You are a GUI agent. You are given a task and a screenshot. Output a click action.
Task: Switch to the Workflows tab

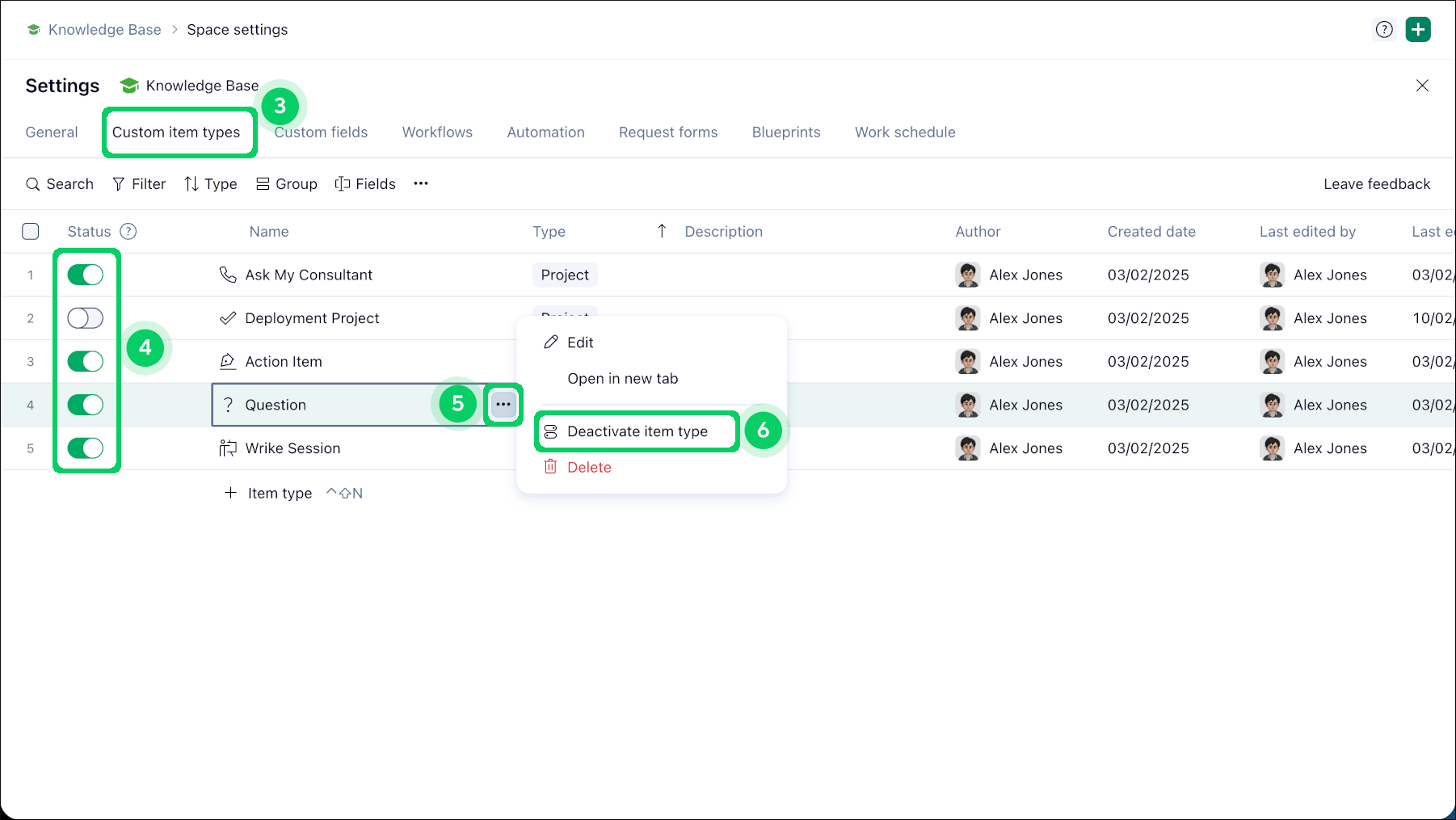(x=437, y=132)
